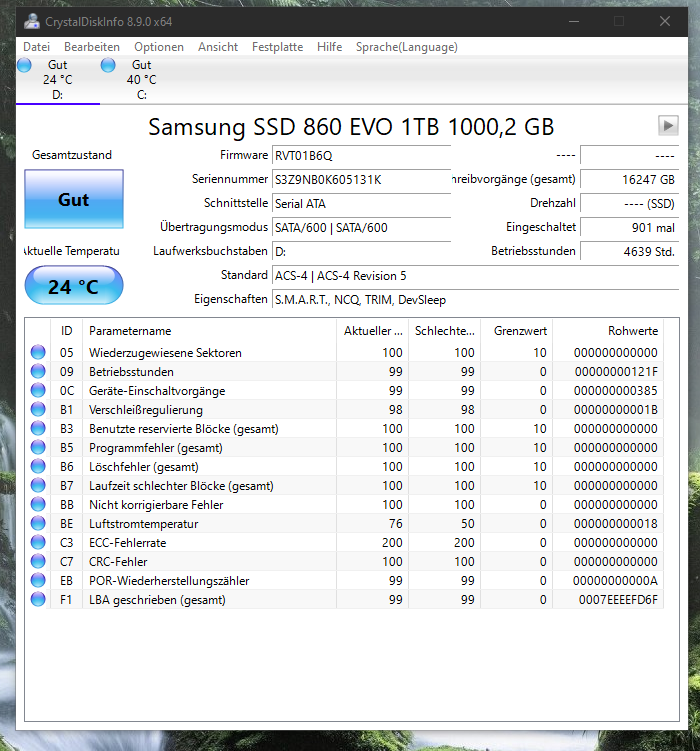
Task: Click the Rohwerte column header
Action: [608, 330]
